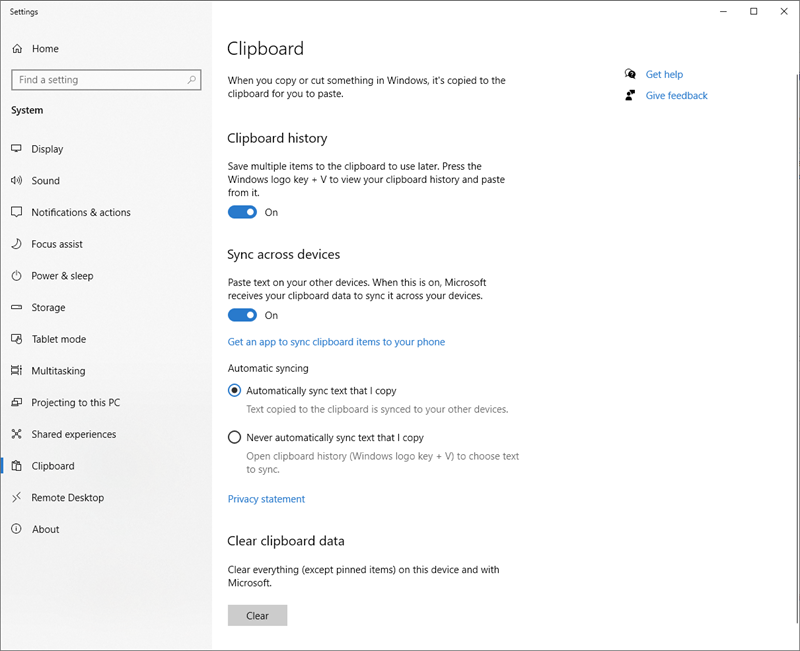Turn off Clipboard history toggle
800x651 pixels.
[242, 212]
